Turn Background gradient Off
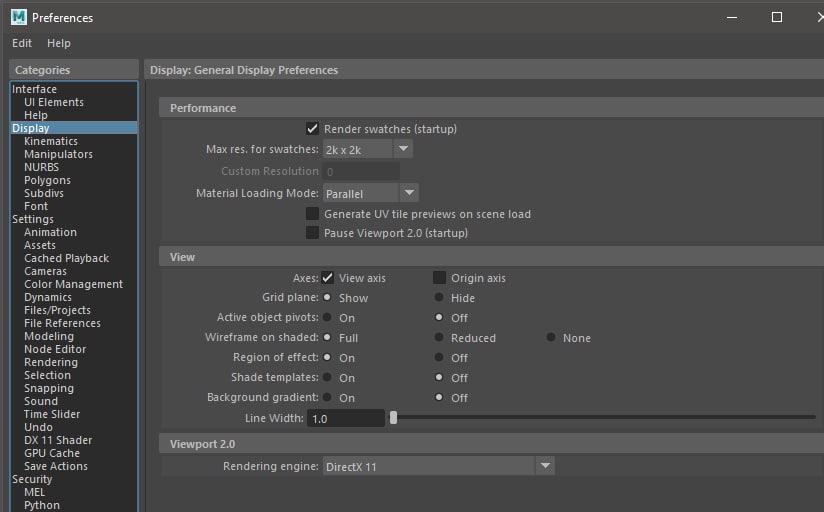824x512 pixels. tap(439, 397)
